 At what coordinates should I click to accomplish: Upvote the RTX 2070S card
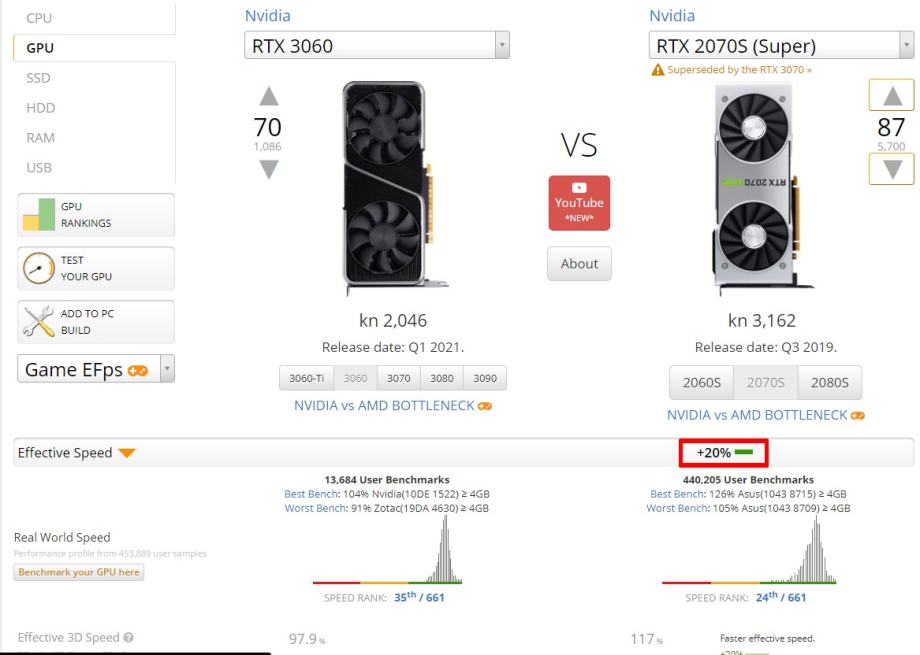[893, 97]
